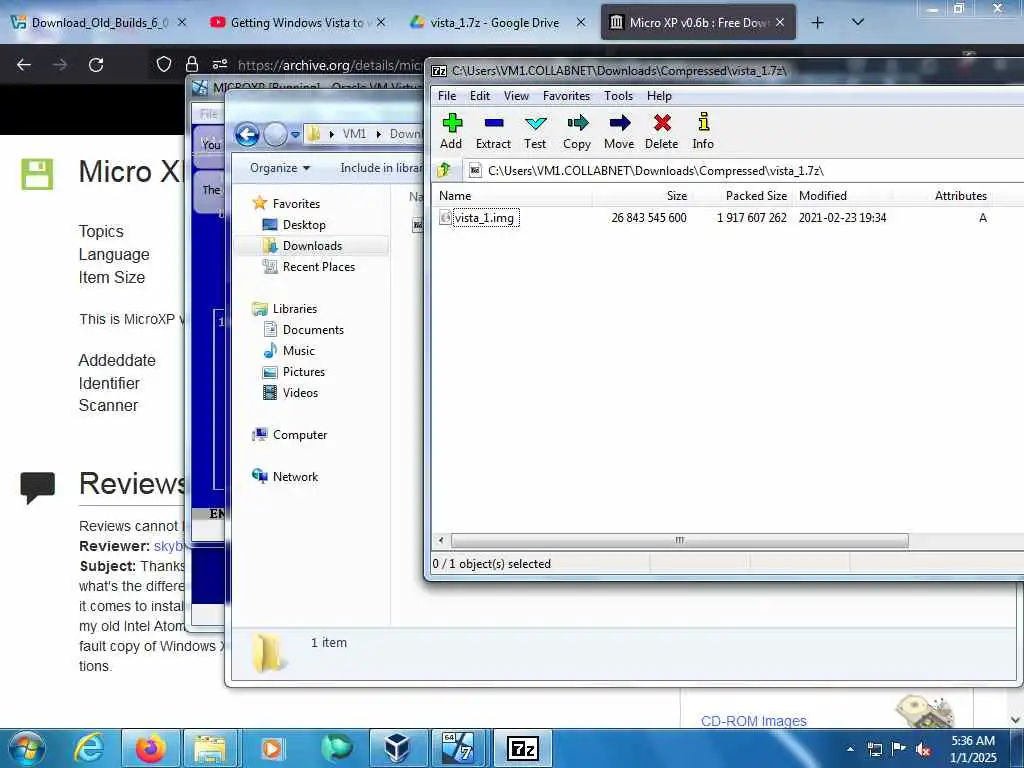
Task: Open Documents library in Explorer sidebar
Action: click(313, 330)
